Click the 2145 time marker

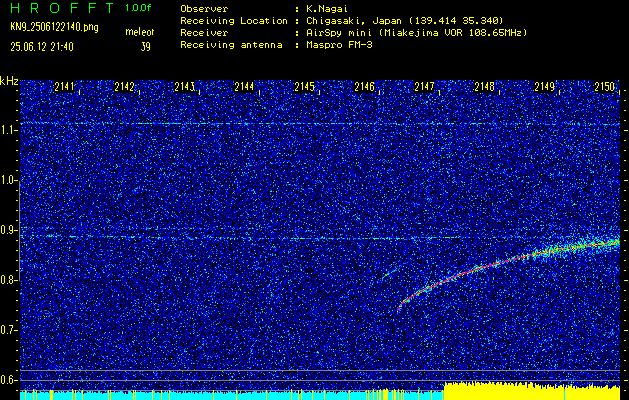(304, 87)
